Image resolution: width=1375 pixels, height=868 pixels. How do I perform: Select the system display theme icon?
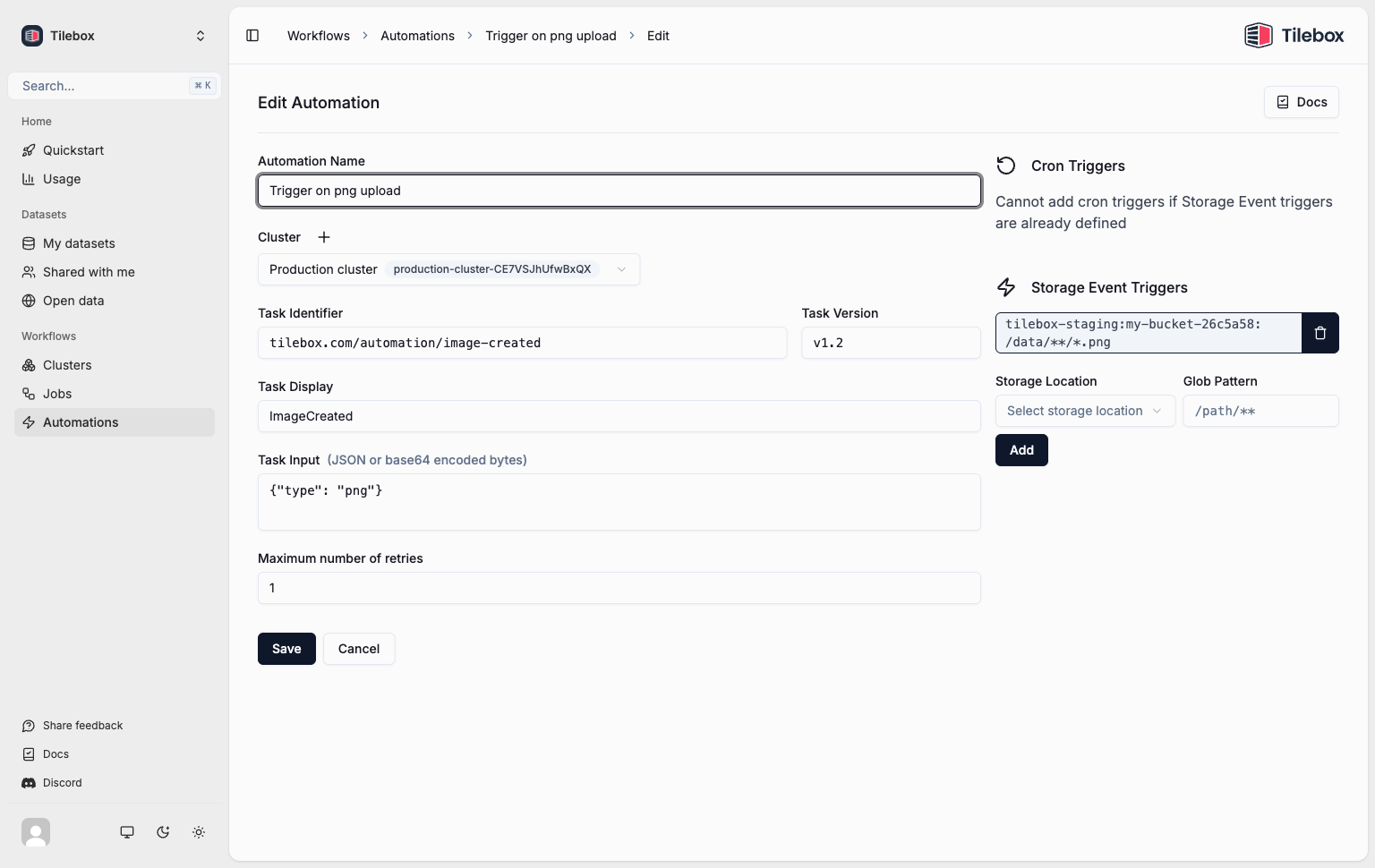point(127,831)
